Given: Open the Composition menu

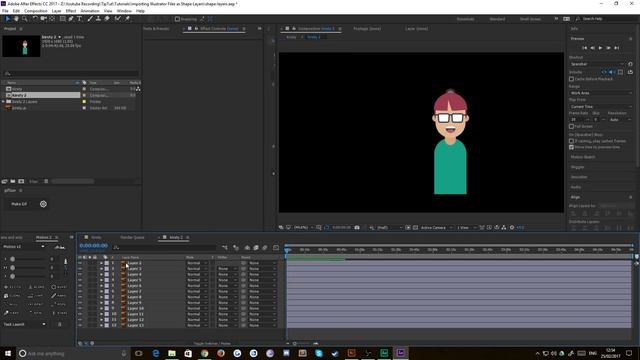Looking at the screenshot, I should pyautogui.click(x=36, y=11).
